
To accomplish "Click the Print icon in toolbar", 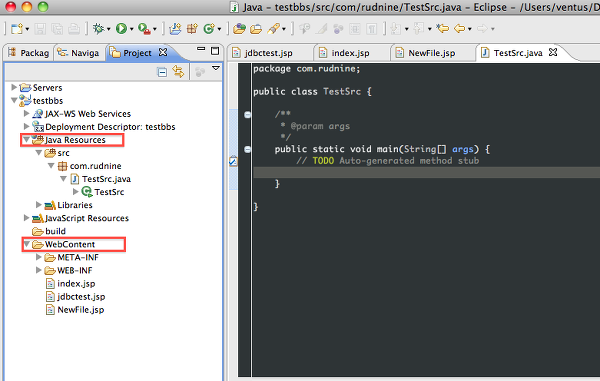I will tap(74, 29).
